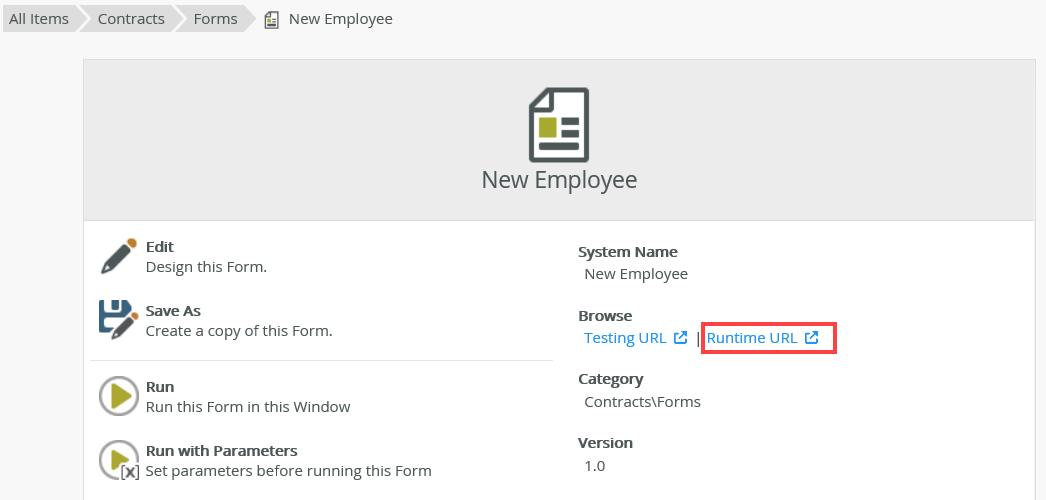This screenshot has width=1046, height=500.
Task: Click the New Employee heading title
Action: click(x=559, y=180)
